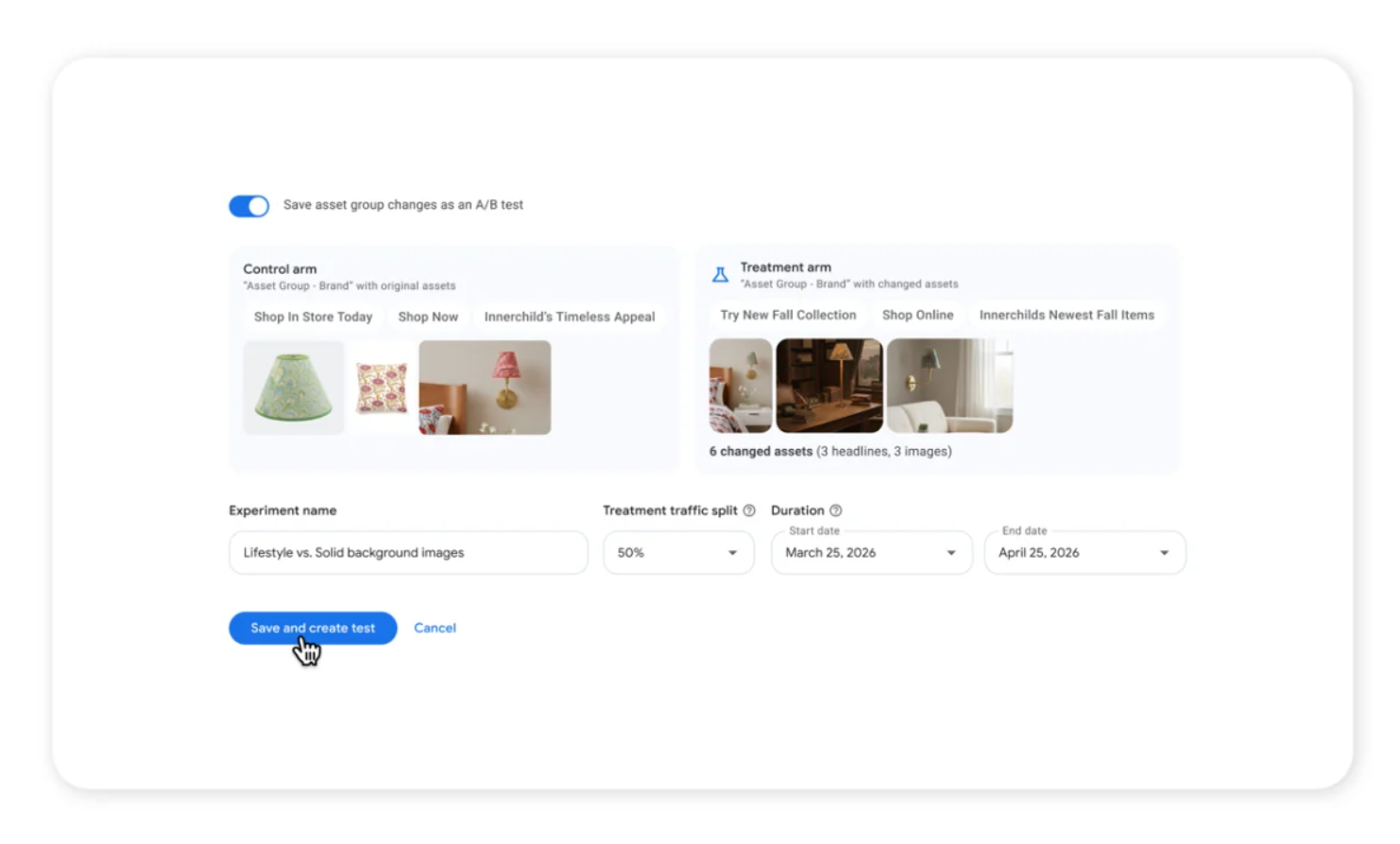Expand the End date dropdown April 25, 2026
This screenshot has width=1400, height=844.
pos(1084,553)
